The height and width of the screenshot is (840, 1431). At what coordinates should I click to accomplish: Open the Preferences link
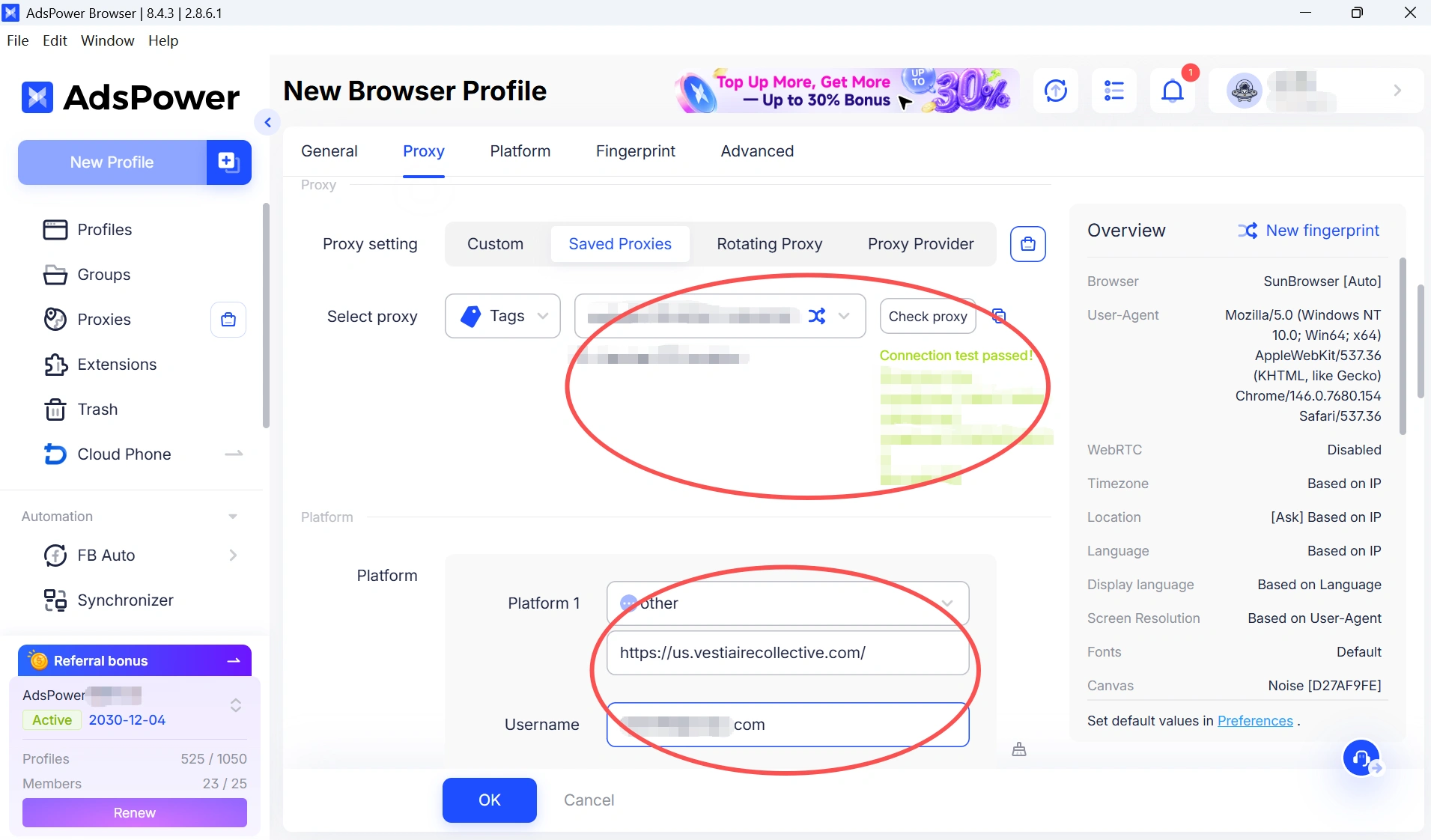pos(1255,721)
